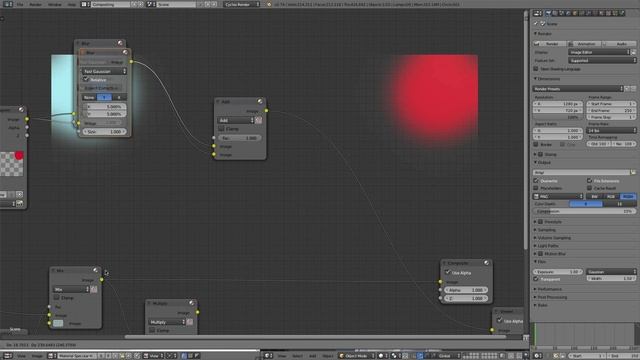Click the Audio render button
Screen dimensions: 640x360
click(619, 44)
